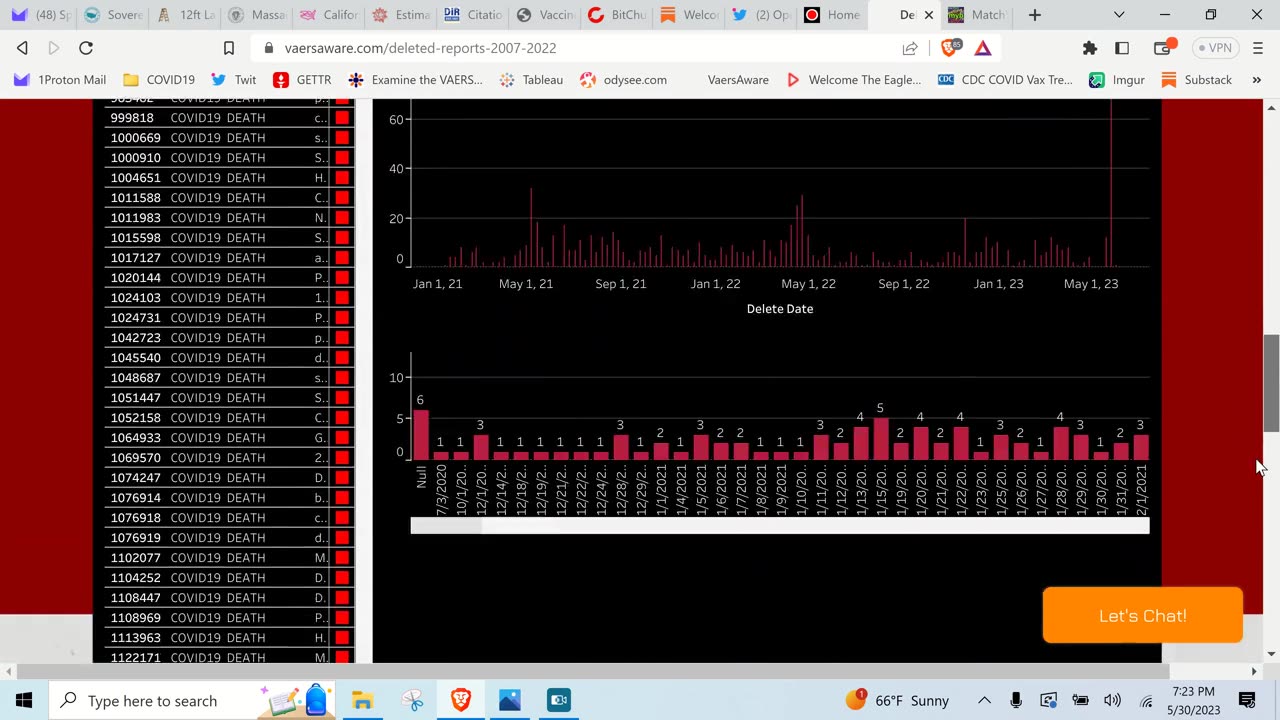The width and height of the screenshot is (1280, 720).
Task: Click the Null bar labeled 6
Action: tap(420, 435)
